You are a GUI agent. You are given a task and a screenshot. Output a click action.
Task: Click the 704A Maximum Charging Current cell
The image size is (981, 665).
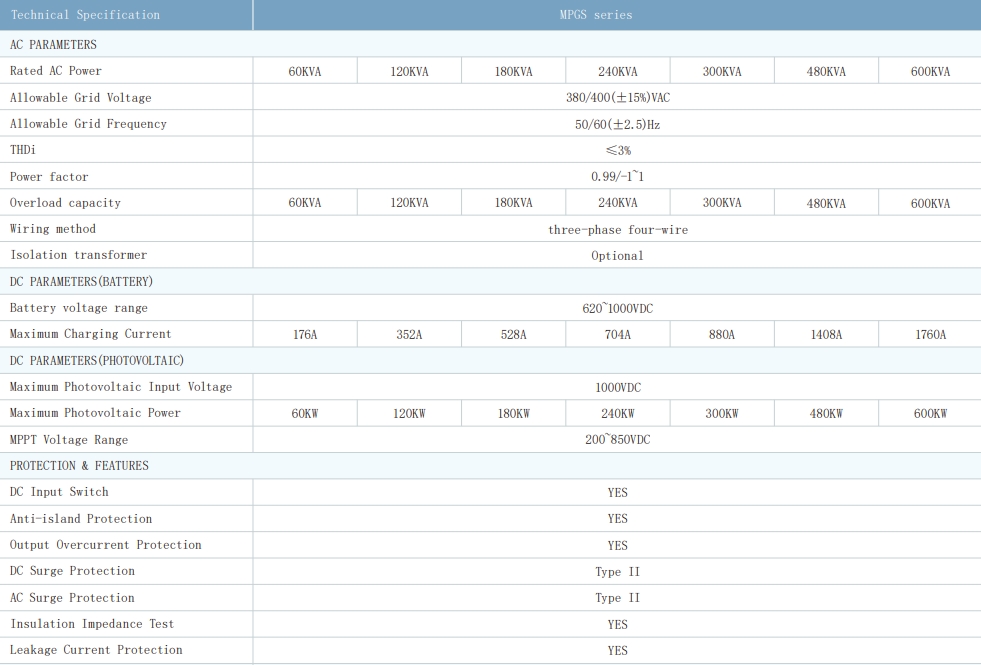click(617, 335)
